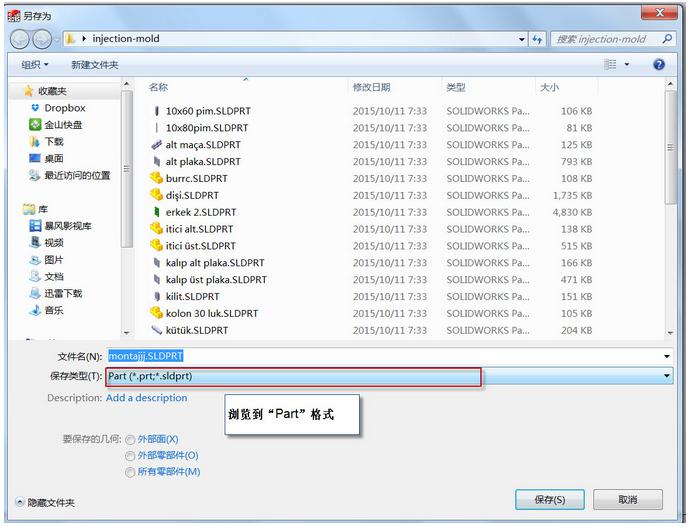Click 新建文件夹 in toolbar
This screenshot has height=527, width=689.
tap(94, 65)
